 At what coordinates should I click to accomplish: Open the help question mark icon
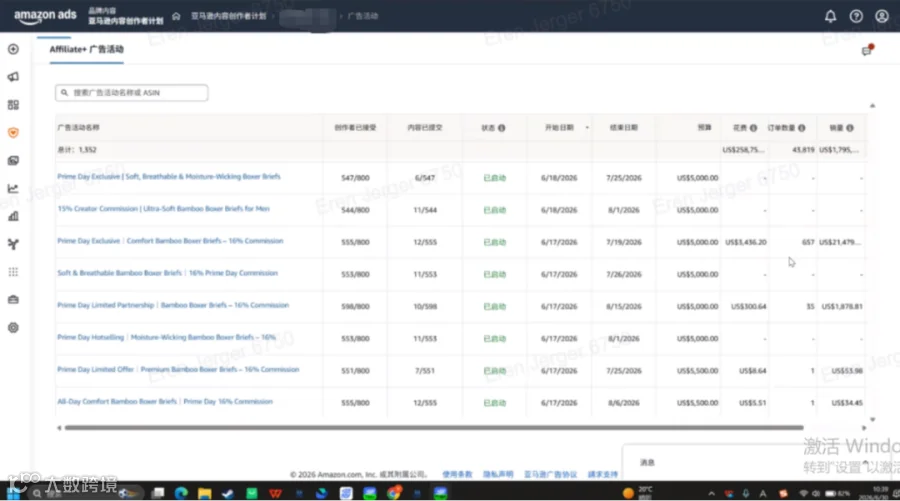(x=856, y=16)
